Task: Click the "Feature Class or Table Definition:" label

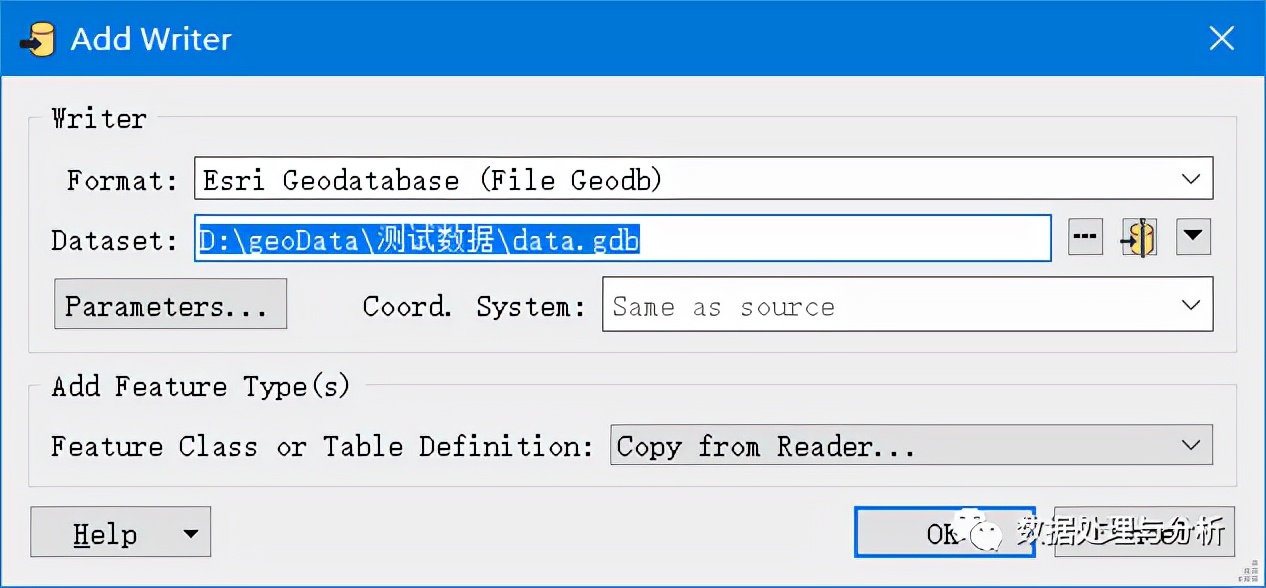Action: 322,446
